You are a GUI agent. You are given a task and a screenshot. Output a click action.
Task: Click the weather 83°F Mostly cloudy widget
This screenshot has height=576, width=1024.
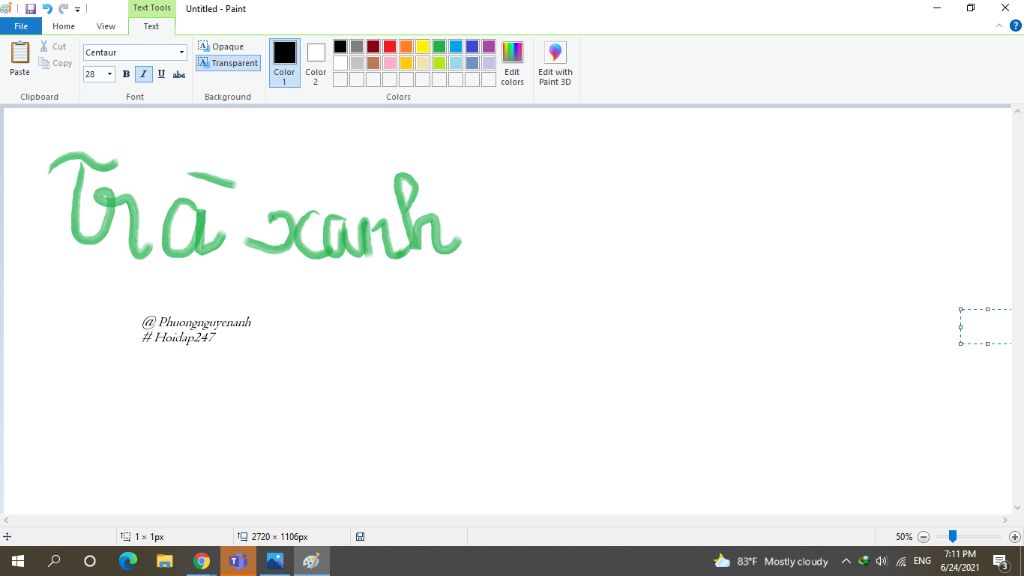pos(771,561)
